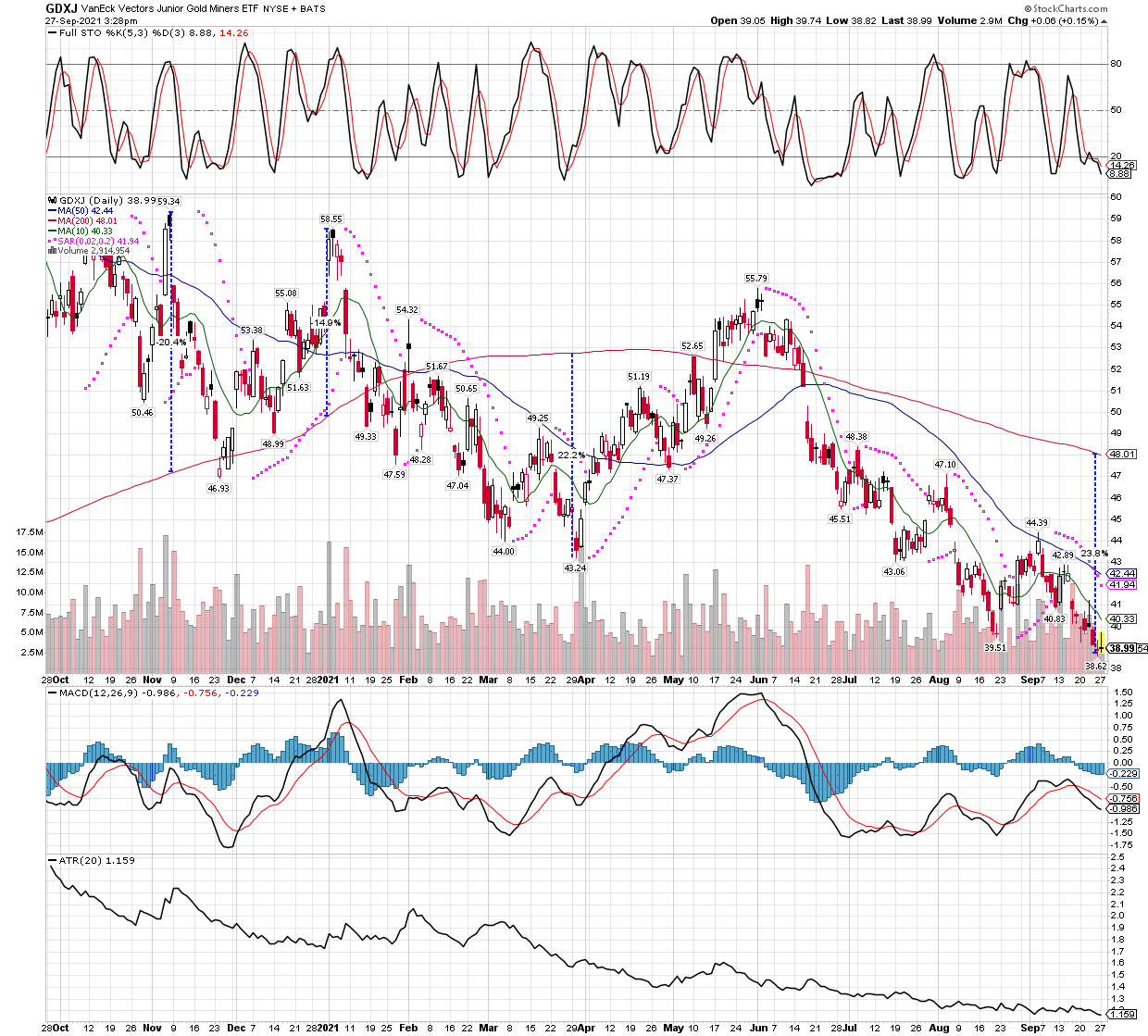Click the 8.88 %K tag on stochastic axis
Image resolution: width=1148 pixels, height=1036 pixels.
coord(1120,173)
